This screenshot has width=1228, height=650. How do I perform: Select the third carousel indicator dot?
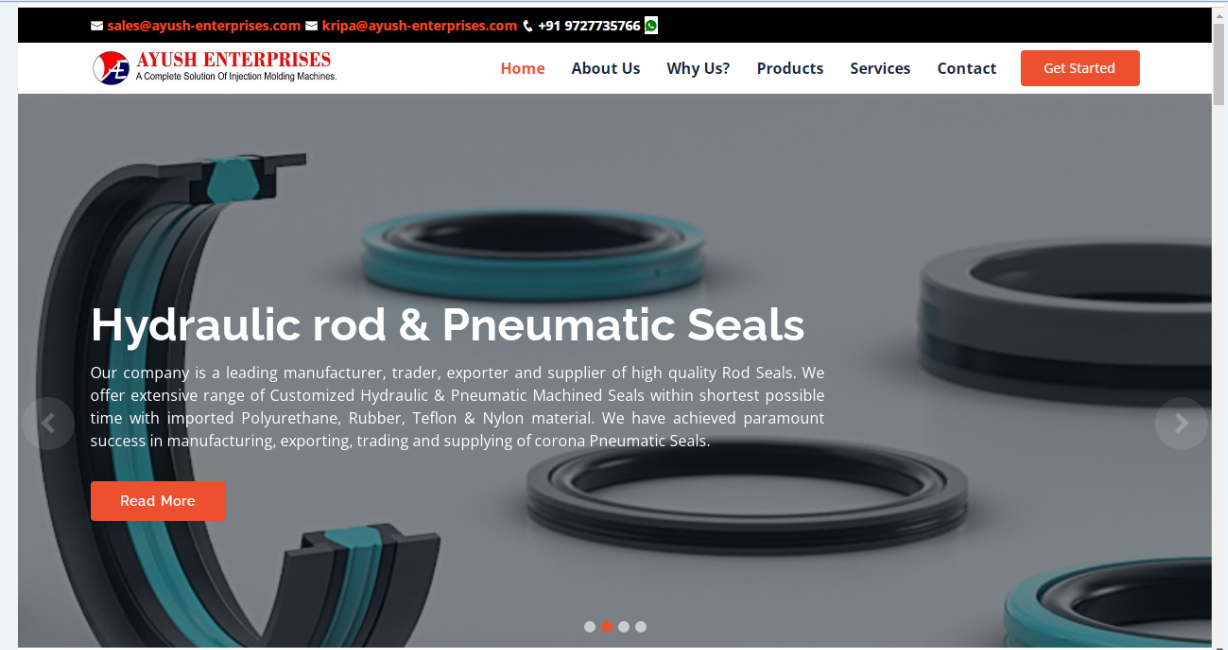click(x=624, y=627)
